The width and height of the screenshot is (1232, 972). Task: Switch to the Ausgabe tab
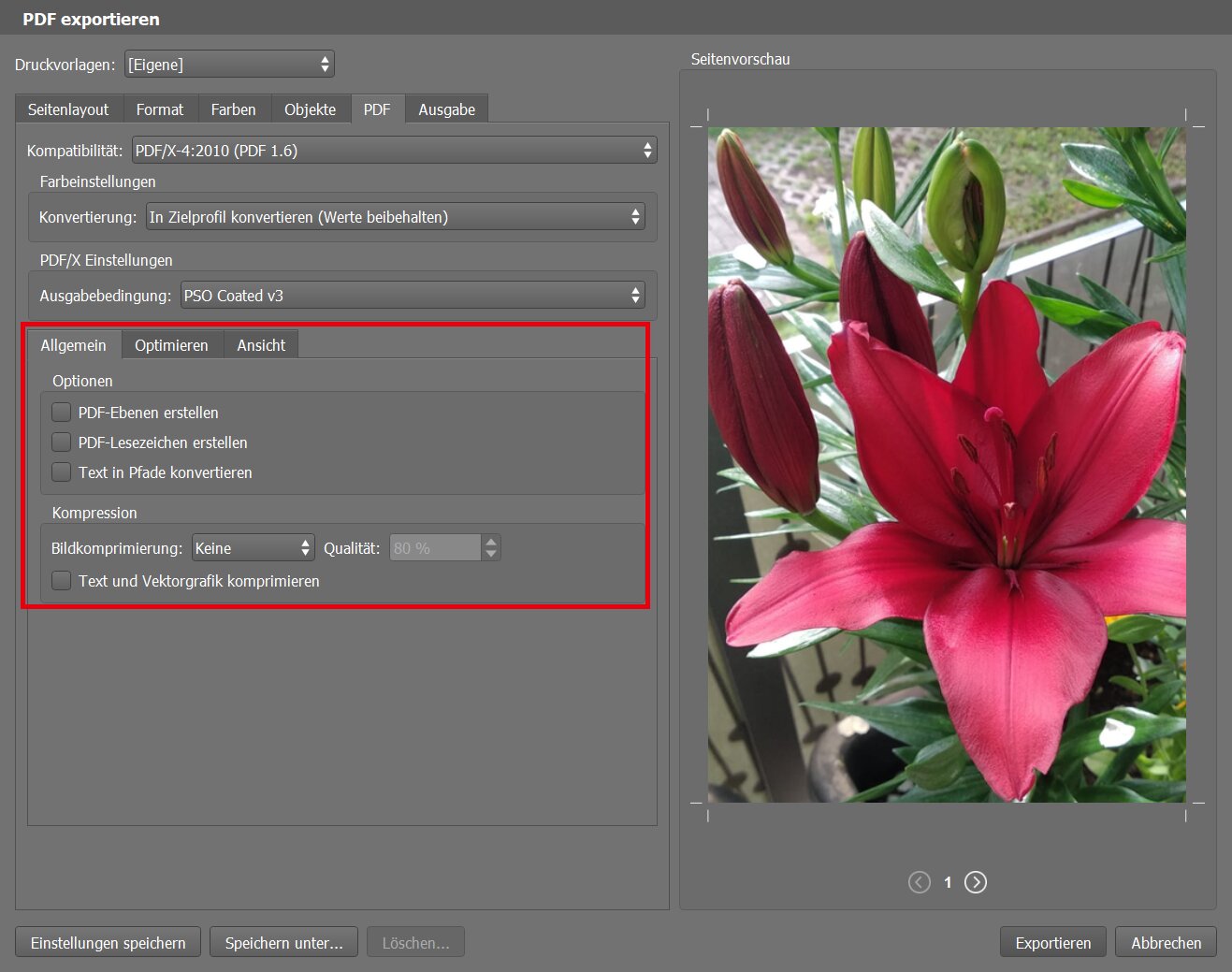447,109
